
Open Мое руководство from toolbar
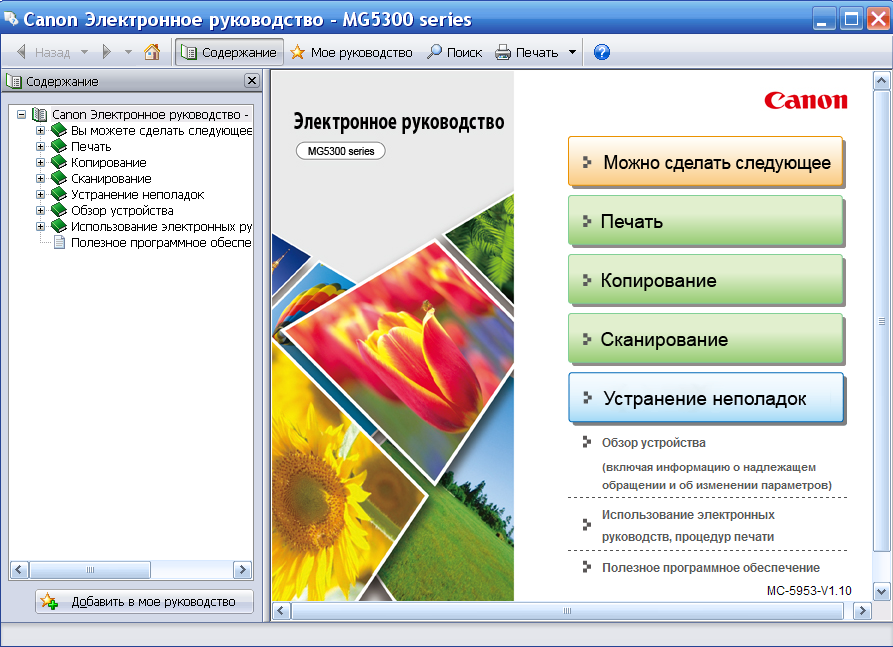(351, 52)
